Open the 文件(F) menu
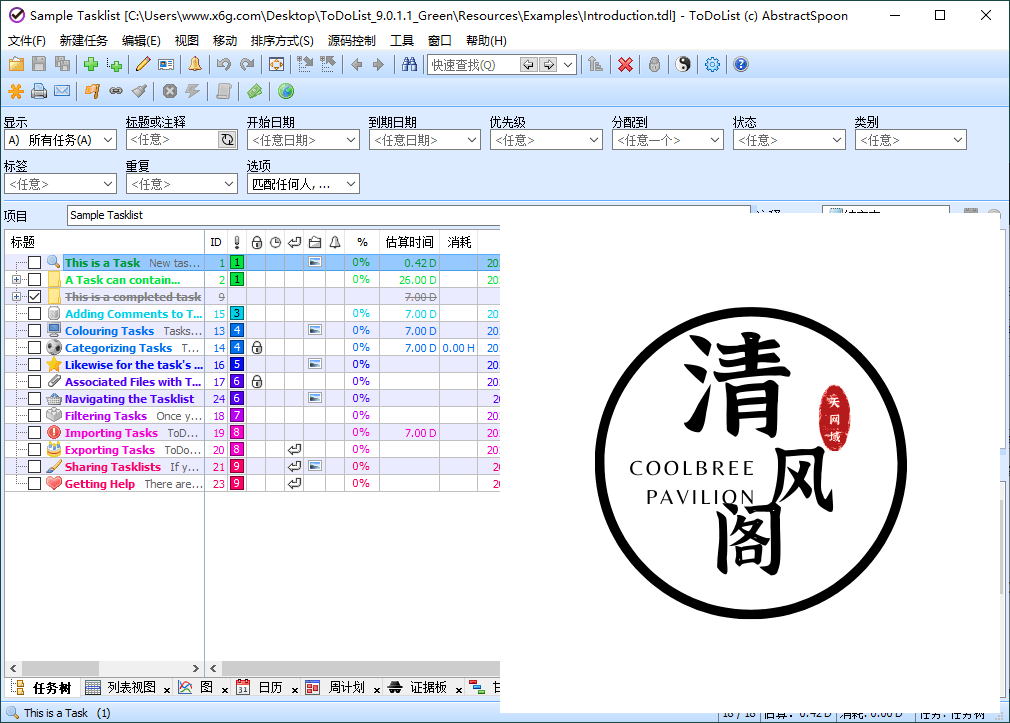This screenshot has width=1010, height=723. point(26,41)
